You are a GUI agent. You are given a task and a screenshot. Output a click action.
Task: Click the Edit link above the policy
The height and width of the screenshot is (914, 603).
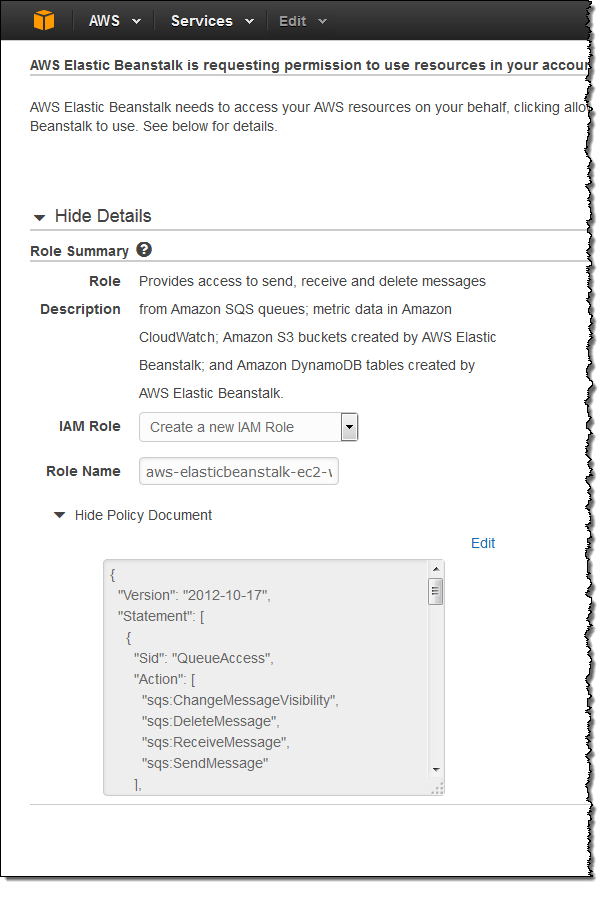pos(483,543)
